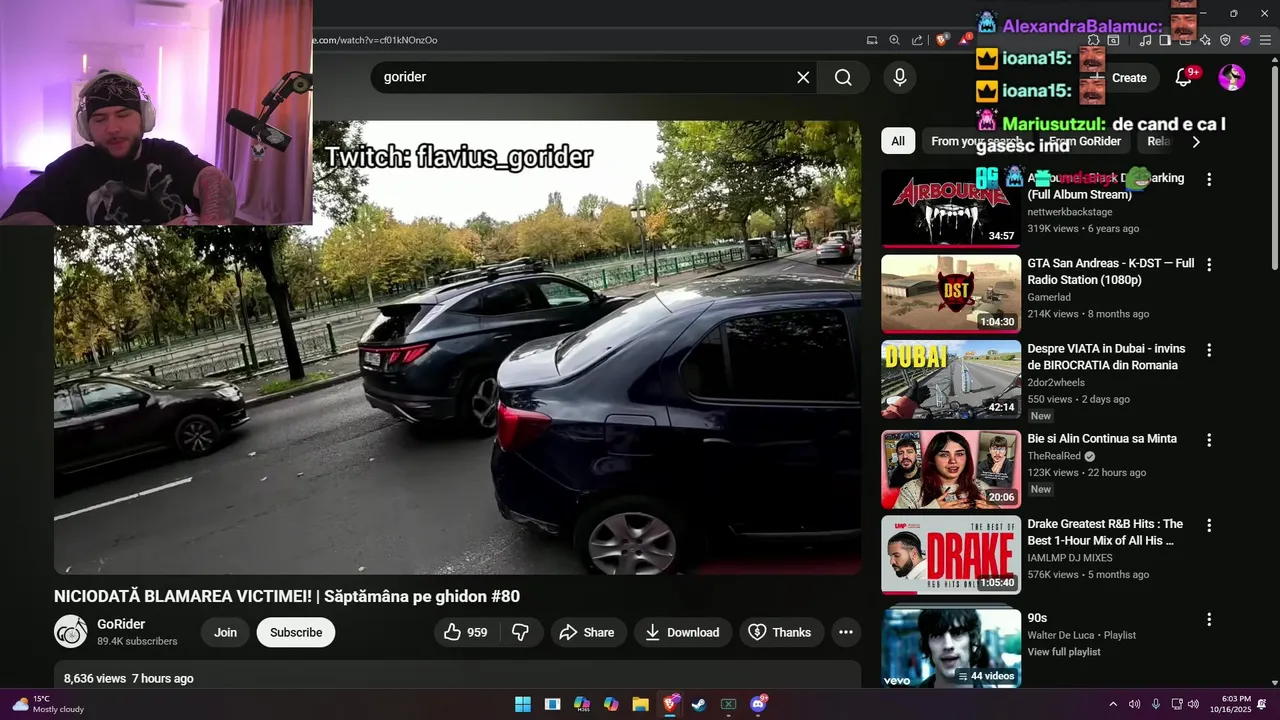Like the video with 959 likes
The image size is (1280, 720).
point(465,632)
